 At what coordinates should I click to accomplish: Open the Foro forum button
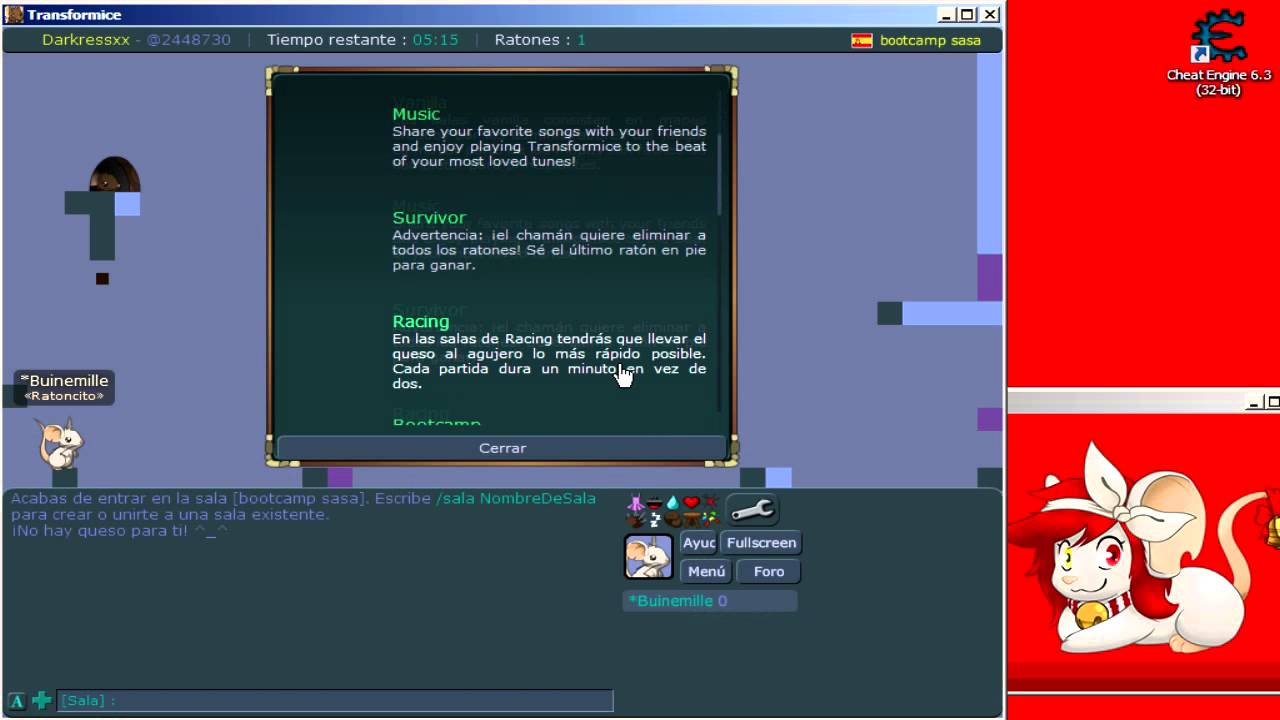[x=768, y=572]
